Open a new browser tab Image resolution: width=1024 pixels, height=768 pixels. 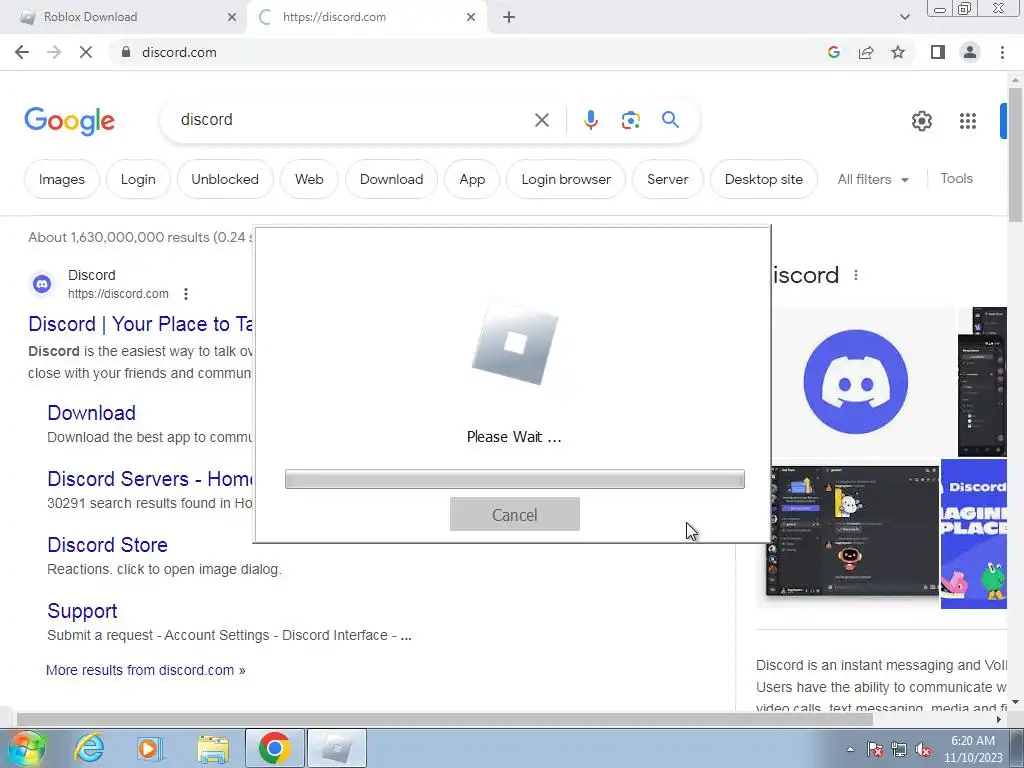click(x=509, y=17)
